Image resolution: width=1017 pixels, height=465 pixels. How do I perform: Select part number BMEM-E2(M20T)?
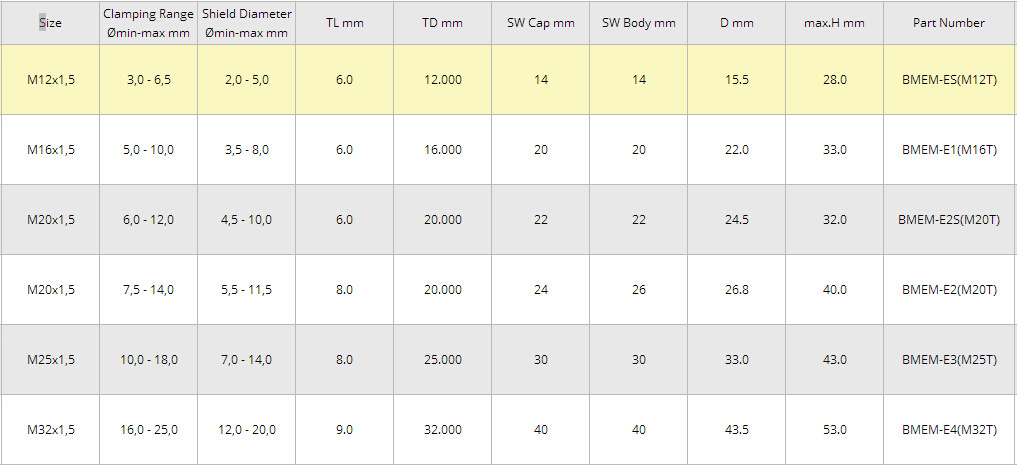coord(949,290)
